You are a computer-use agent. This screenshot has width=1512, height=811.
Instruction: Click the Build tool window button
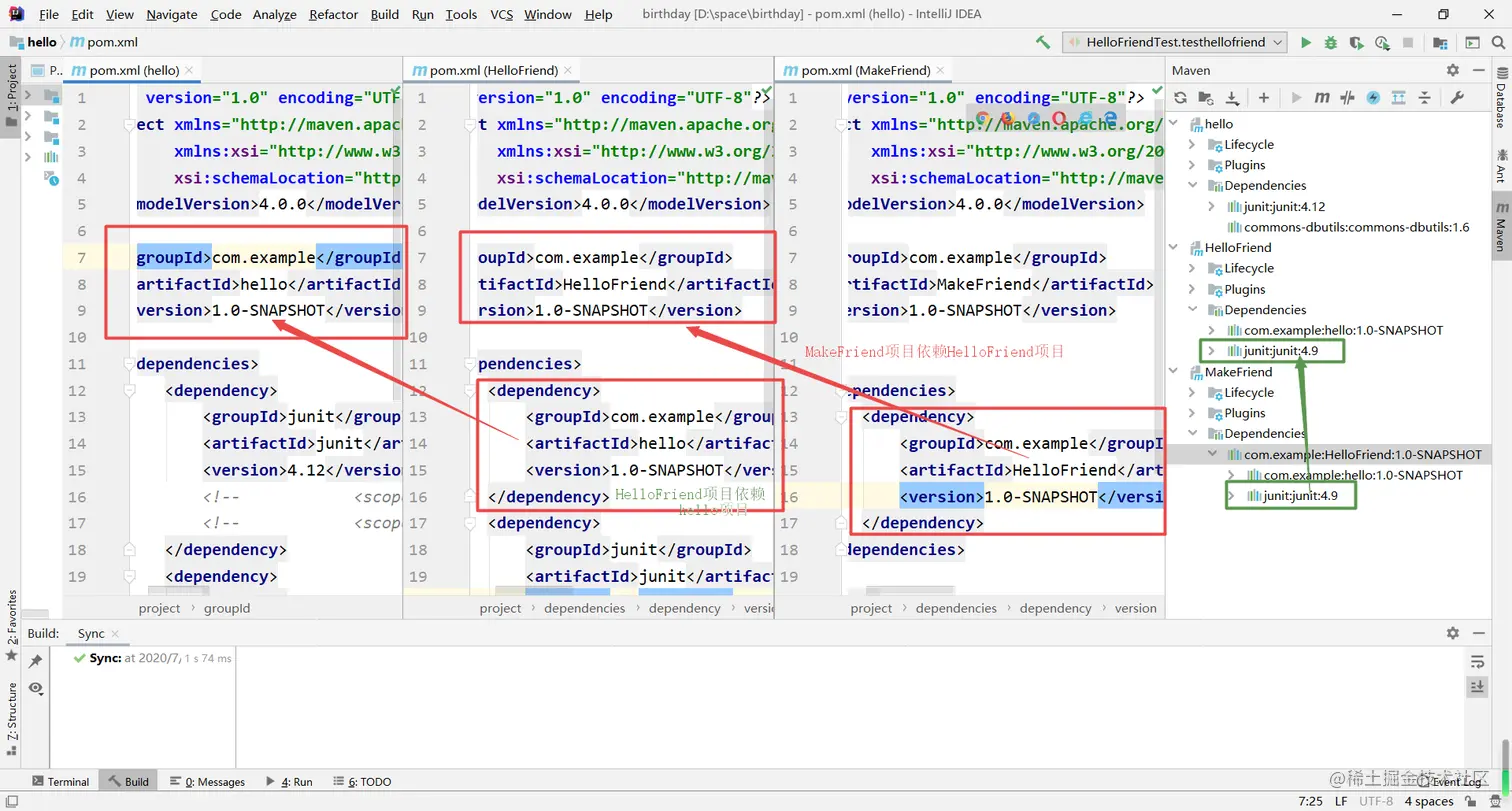coord(129,782)
